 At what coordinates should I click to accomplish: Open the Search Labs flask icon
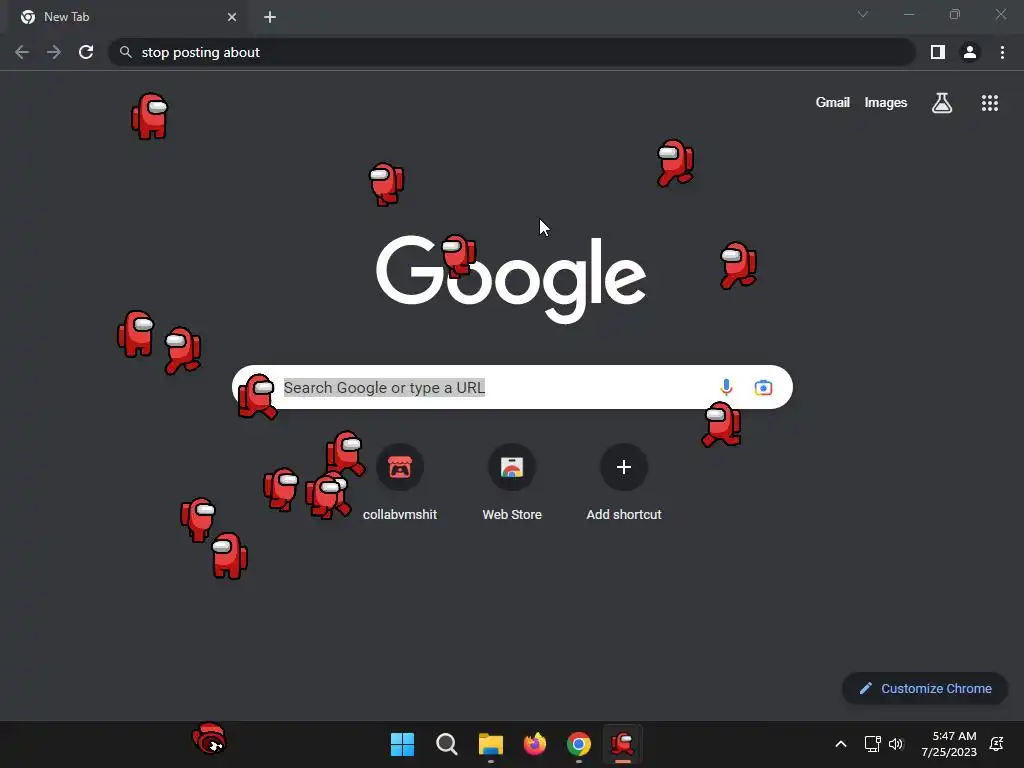click(942, 103)
